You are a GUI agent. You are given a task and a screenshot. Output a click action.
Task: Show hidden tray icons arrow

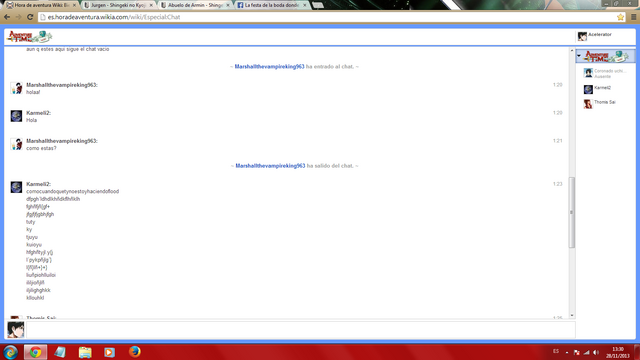(567, 352)
